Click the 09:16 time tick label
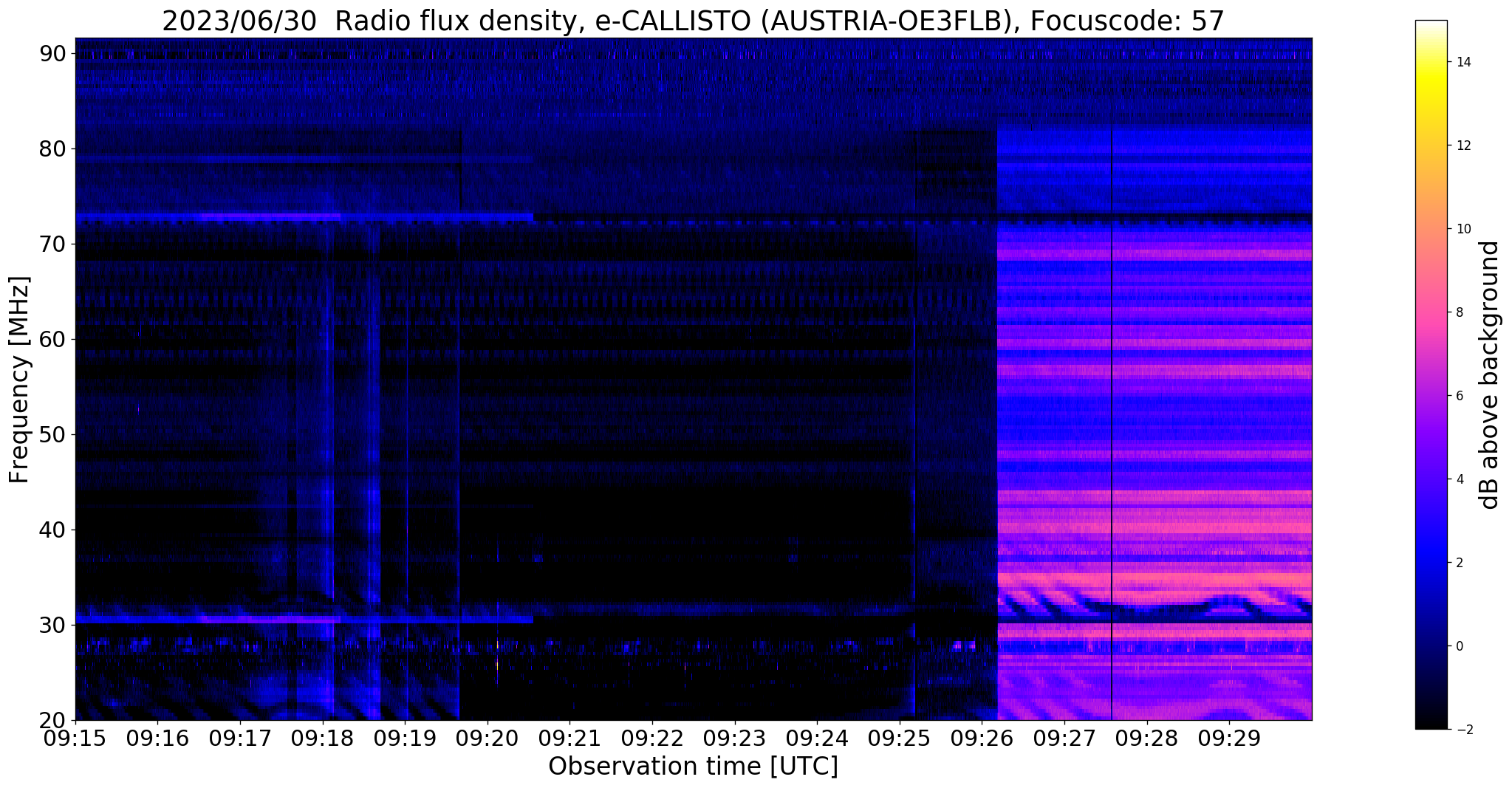The height and width of the screenshot is (788, 1512). pos(157,737)
